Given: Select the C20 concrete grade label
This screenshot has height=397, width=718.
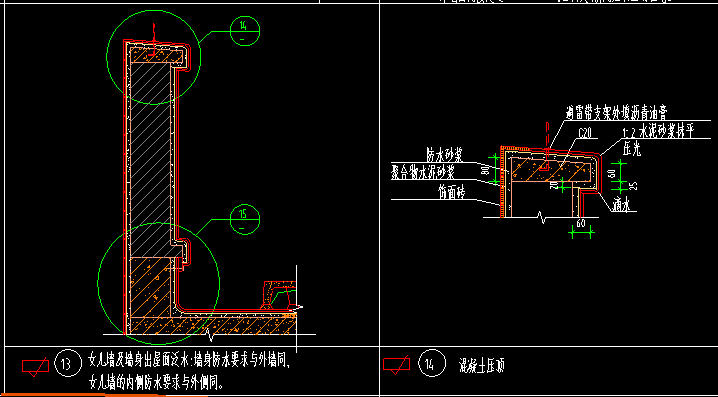Looking at the screenshot, I should click(x=585, y=133).
